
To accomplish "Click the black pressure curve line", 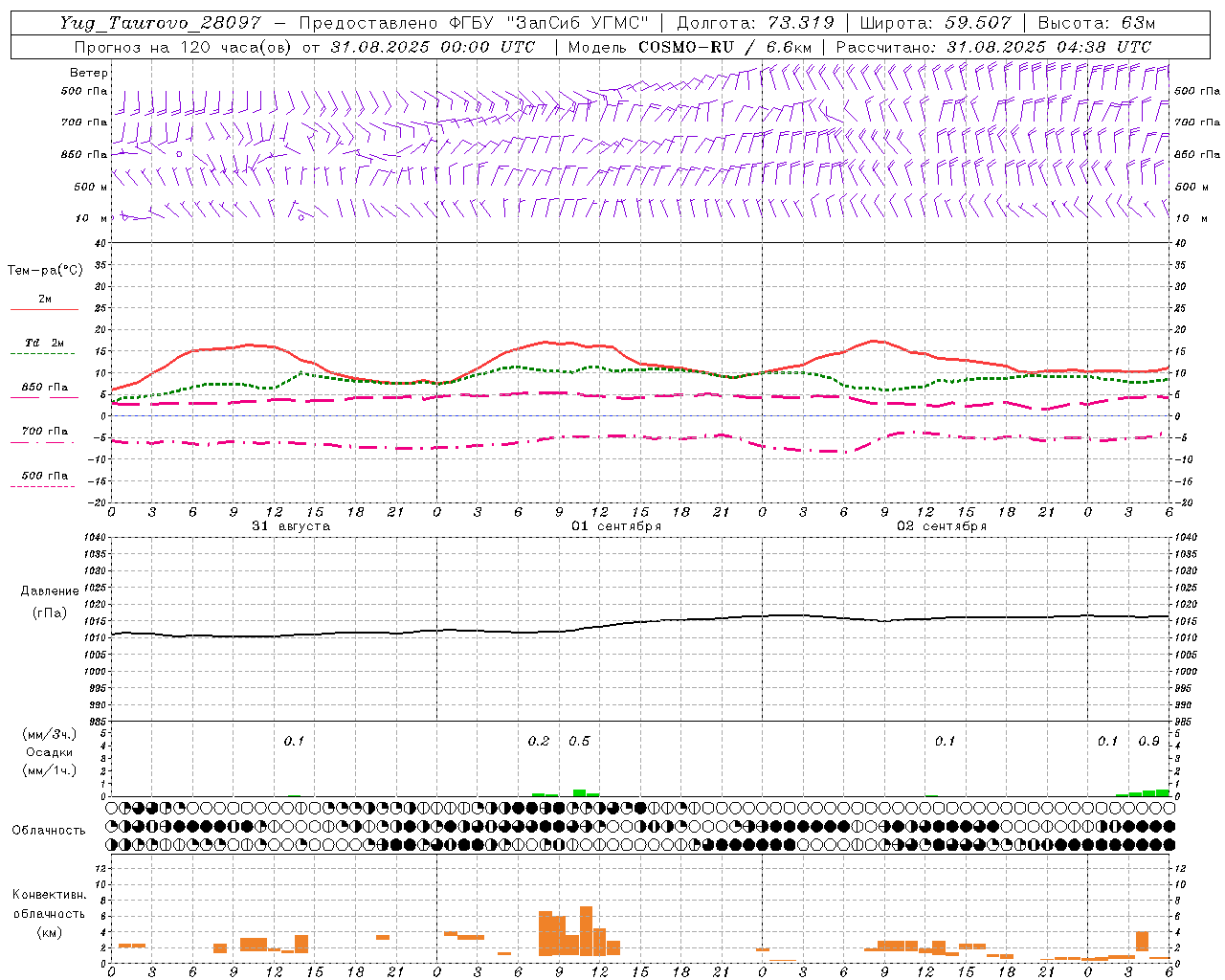I will click(640, 622).
